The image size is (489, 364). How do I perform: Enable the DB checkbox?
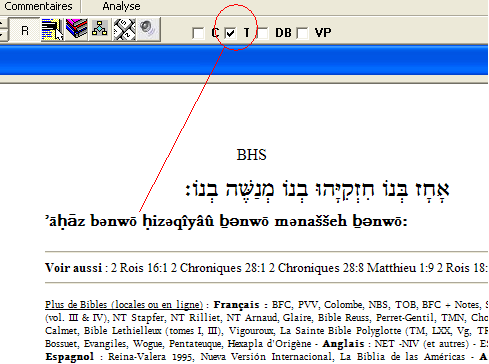click(x=263, y=33)
